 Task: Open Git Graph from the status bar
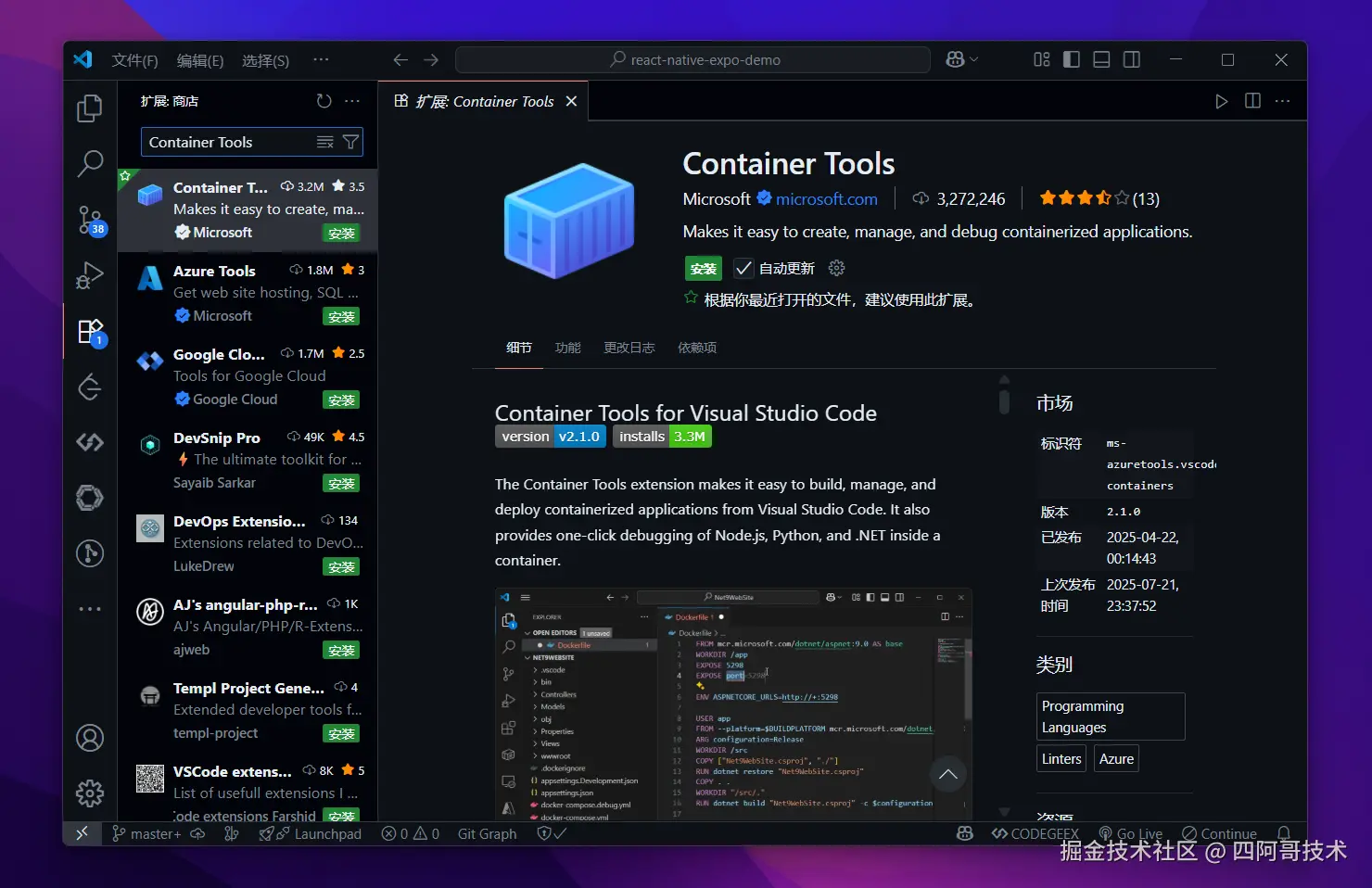tap(487, 833)
